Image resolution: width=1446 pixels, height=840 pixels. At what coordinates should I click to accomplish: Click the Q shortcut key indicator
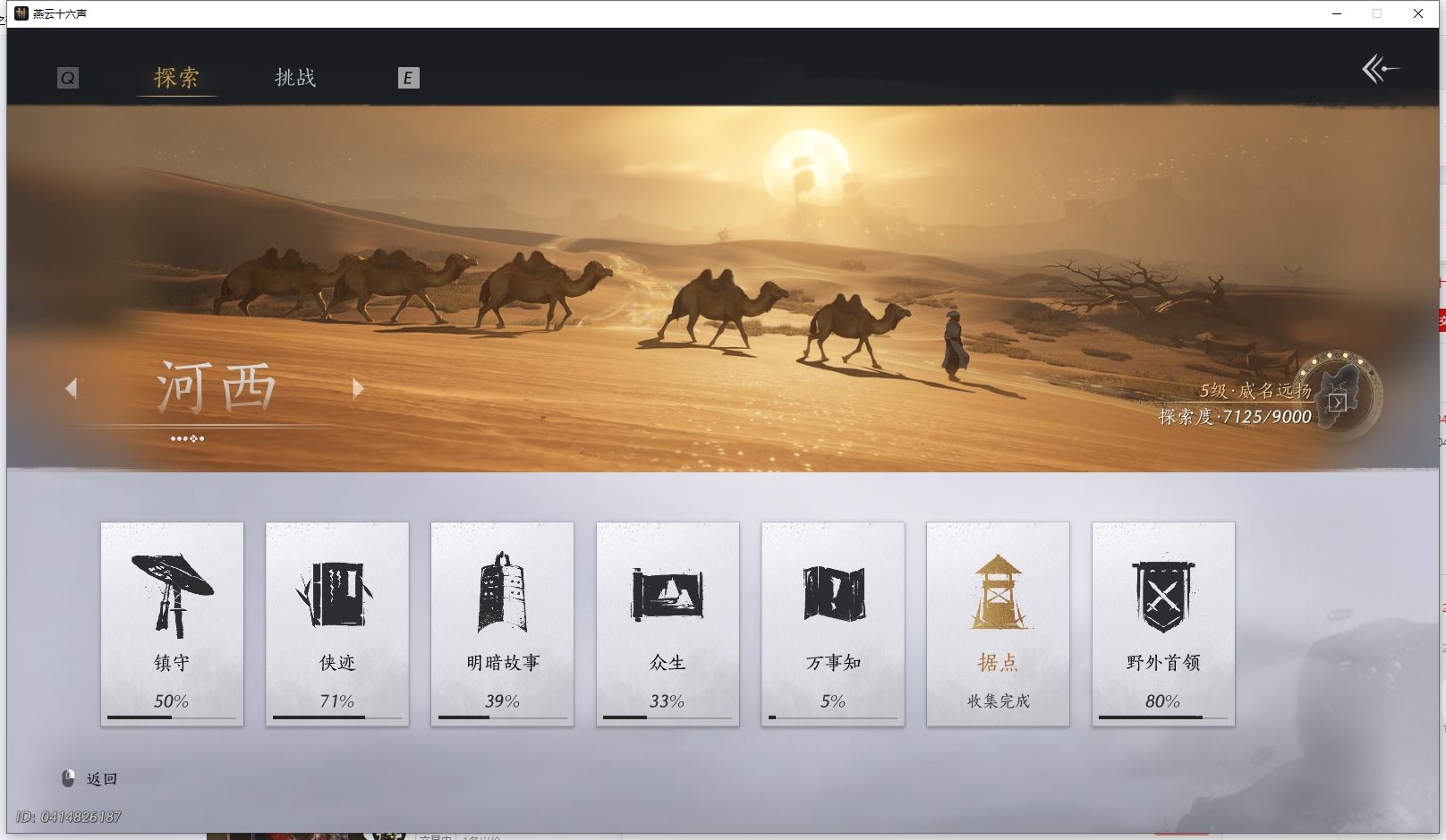[x=67, y=78]
